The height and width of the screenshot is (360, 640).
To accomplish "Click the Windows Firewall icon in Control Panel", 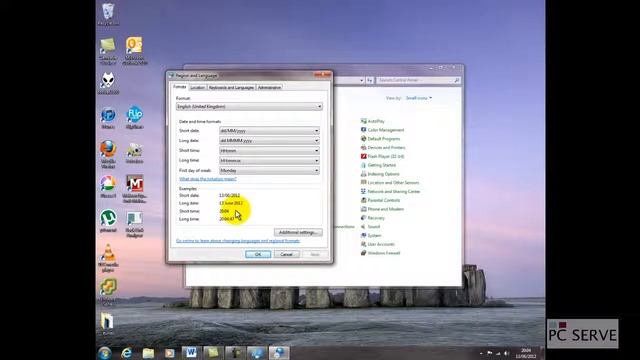I will 363,253.
